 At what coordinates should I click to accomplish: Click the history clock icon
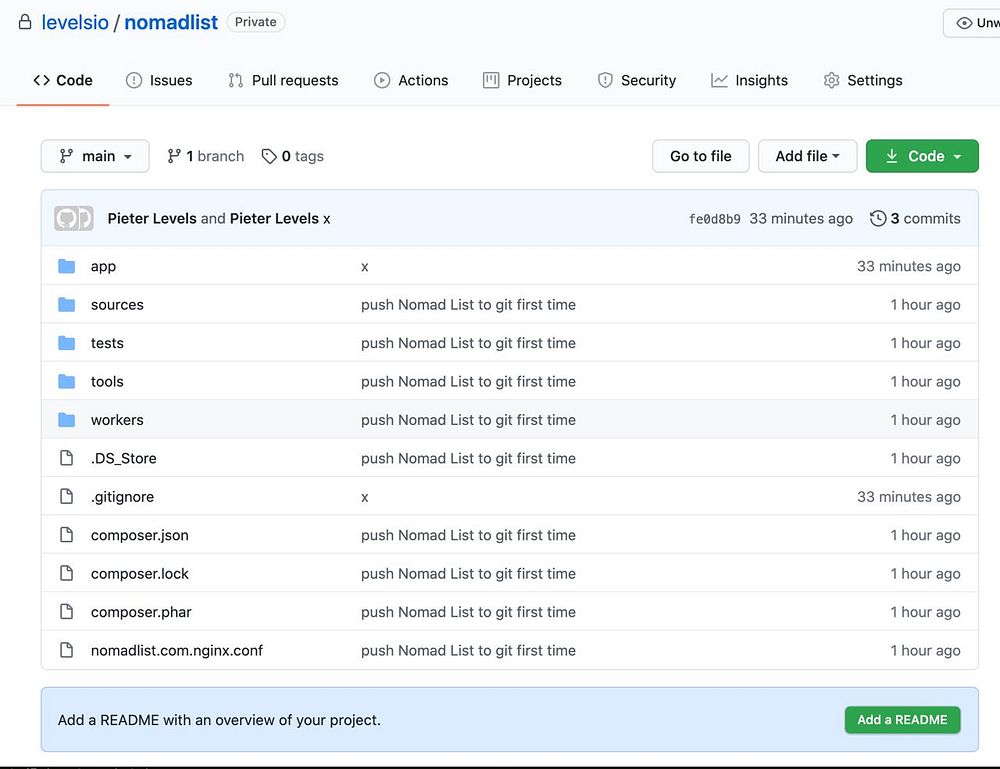coord(878,219)
